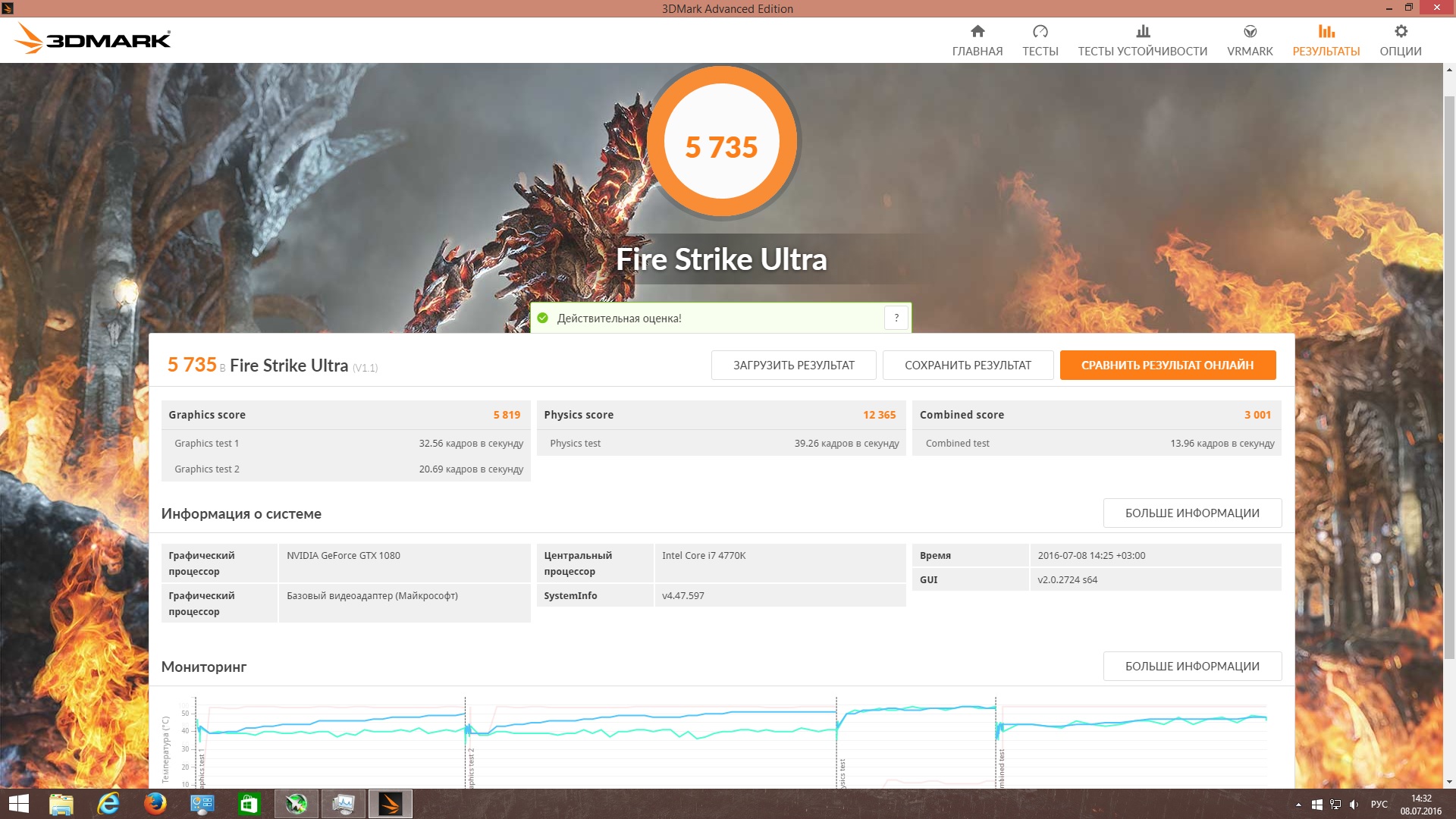The image size is (1456, 819).
Task: Click Сохранить результат button
Action: click(x=968, y=365)
